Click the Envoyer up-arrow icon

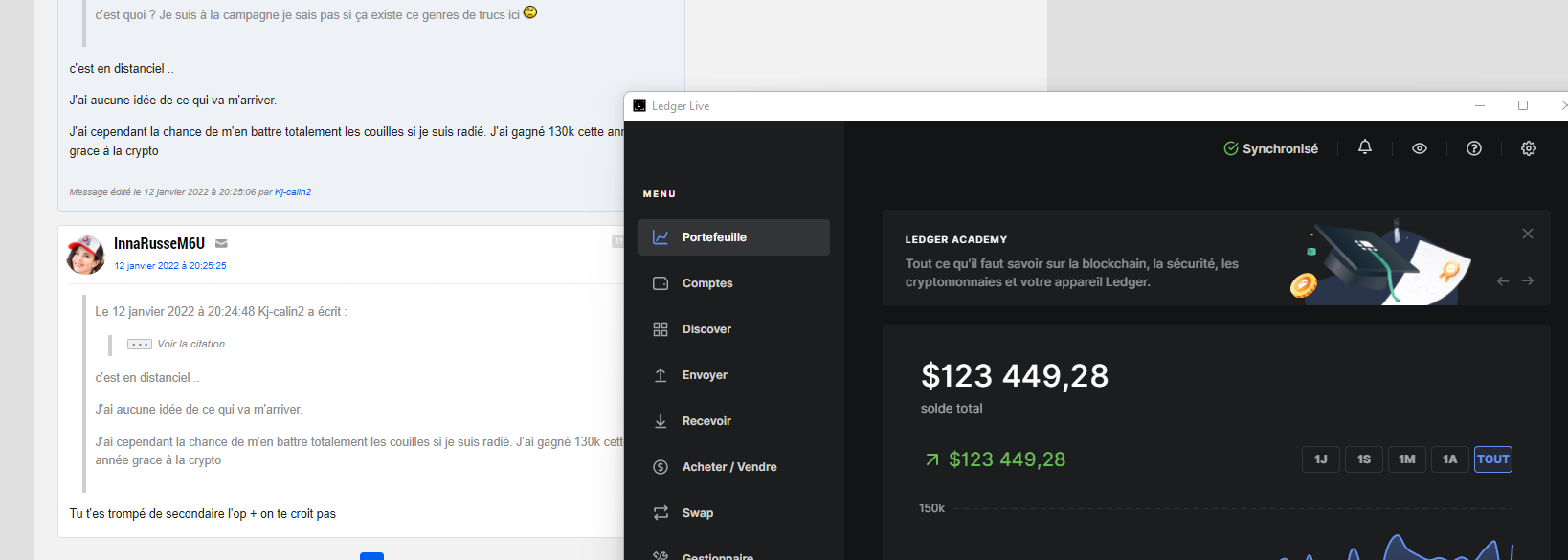661,375
